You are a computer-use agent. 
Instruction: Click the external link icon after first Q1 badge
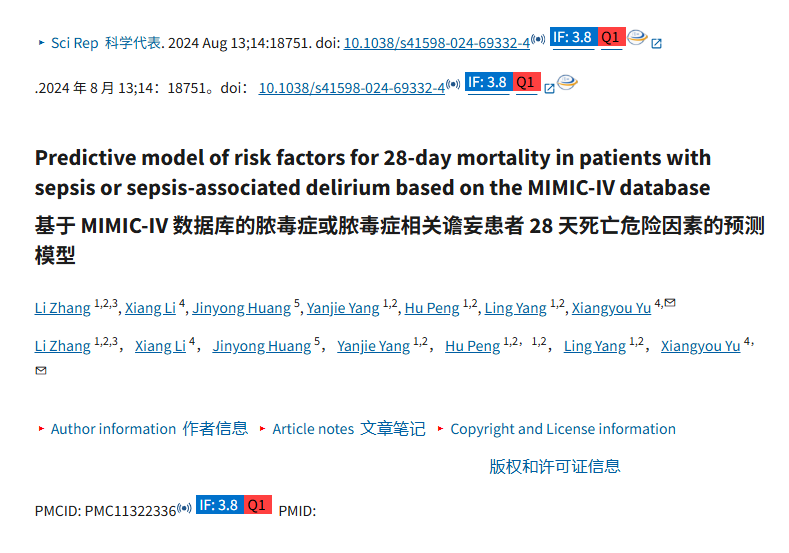[x=656, y=44]
